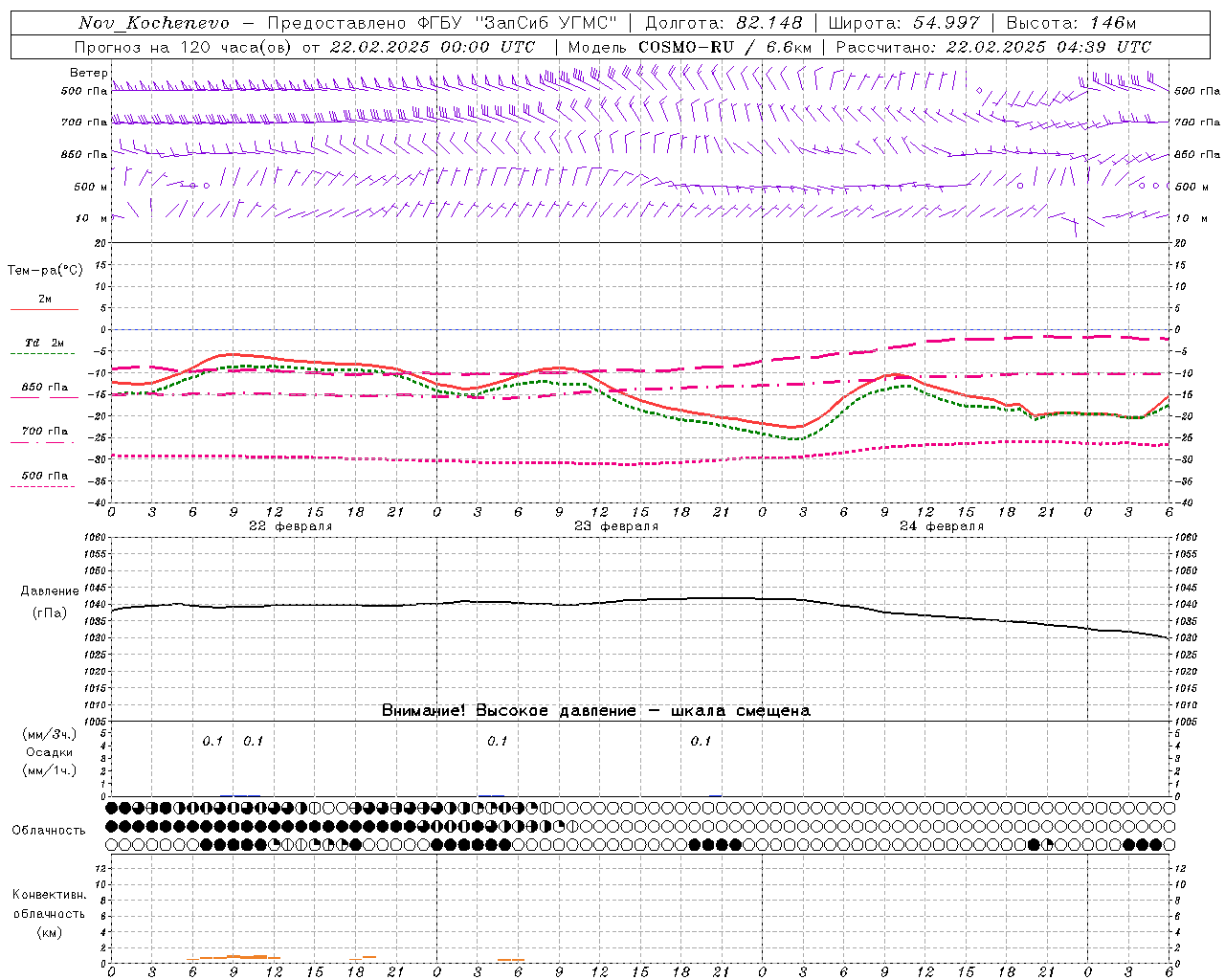This screenshot has height=980, width=1225.
Task: Click the (мм/1ч.) precipitation unit label
Action: [x=50, y=770]
